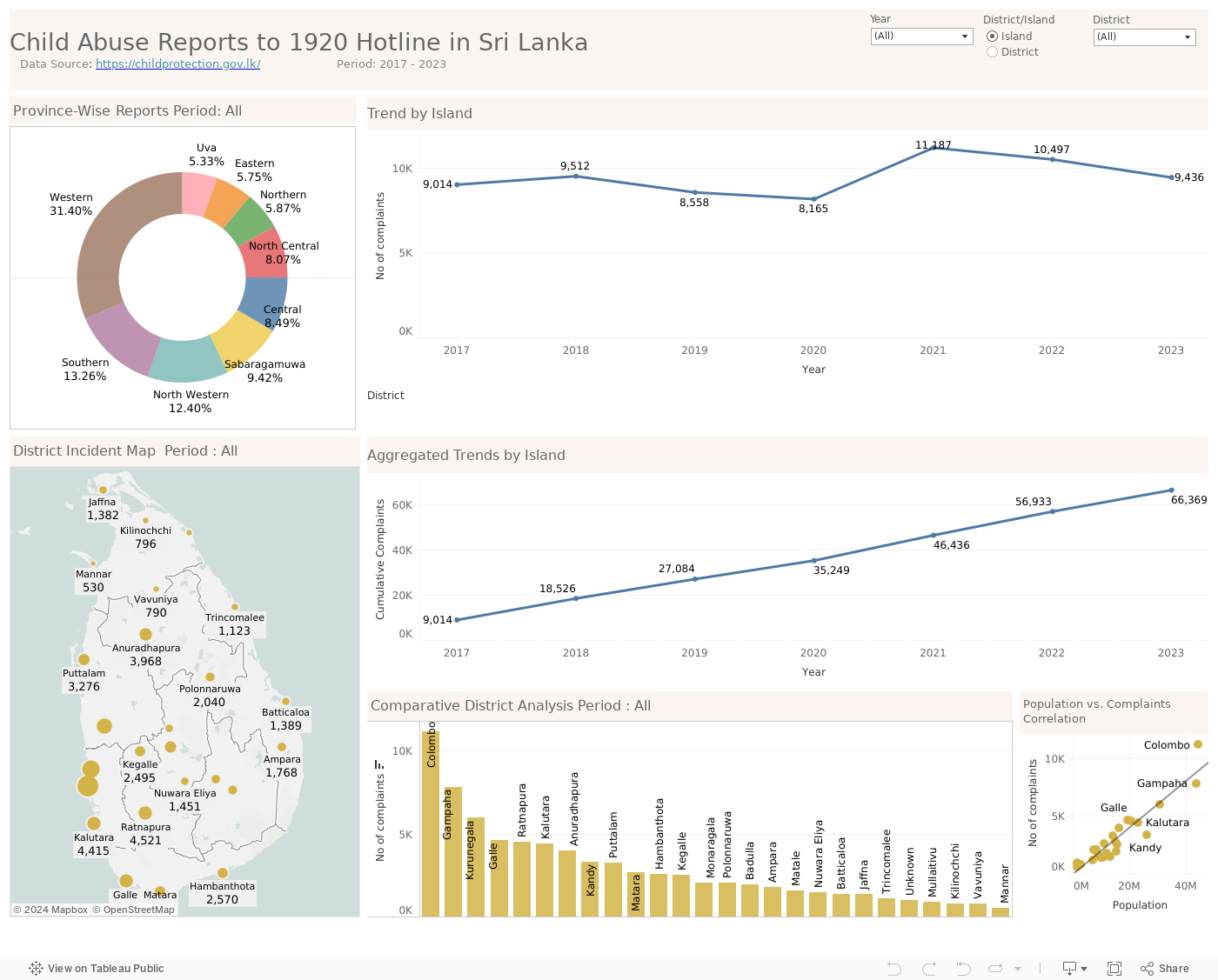
Task: Open the dropdown arrow beside the Refresh icon
Action: point(1018,969)
